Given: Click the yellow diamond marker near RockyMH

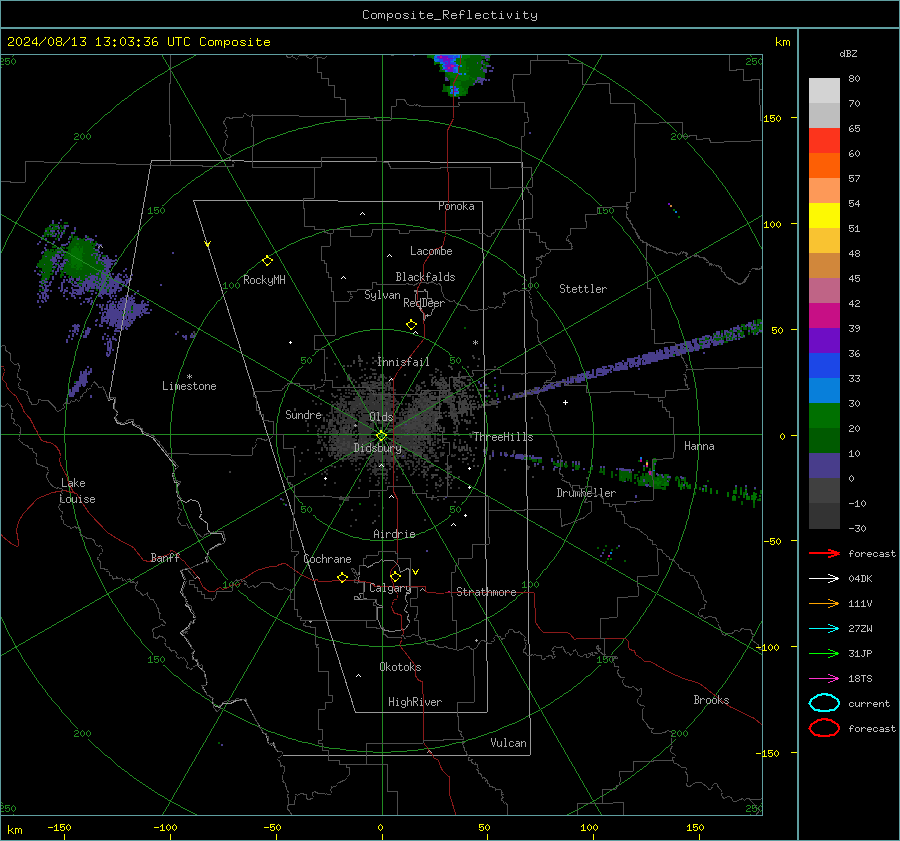Looking at the screenshot, I should [267, 261].
